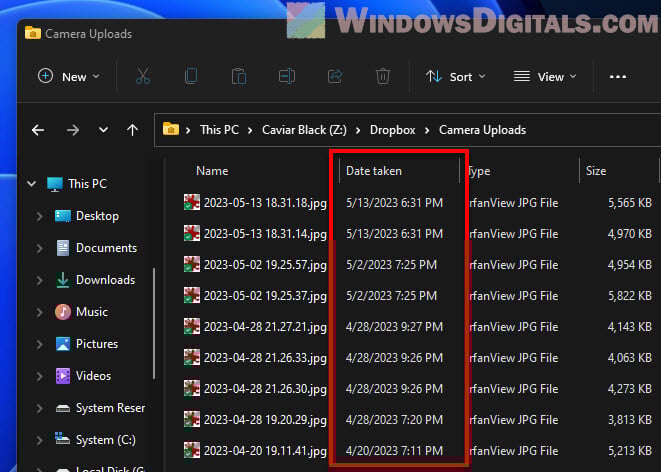Click the navigation pane scrollbar
Screen dimensions: 661x472
[154, 323]
